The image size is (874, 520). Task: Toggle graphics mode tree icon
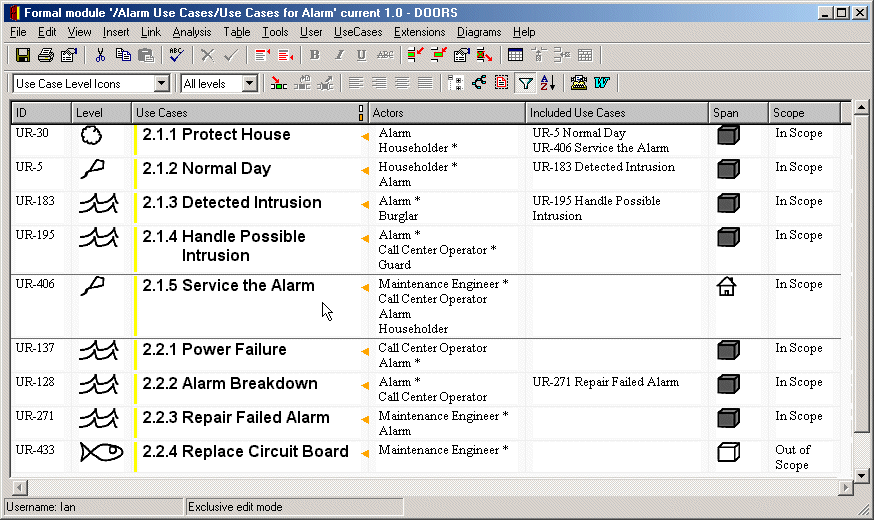pos(478,84)
